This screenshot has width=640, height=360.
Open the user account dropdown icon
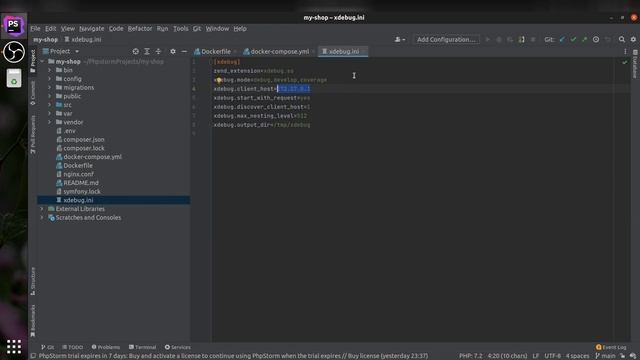tap(400, 40)
